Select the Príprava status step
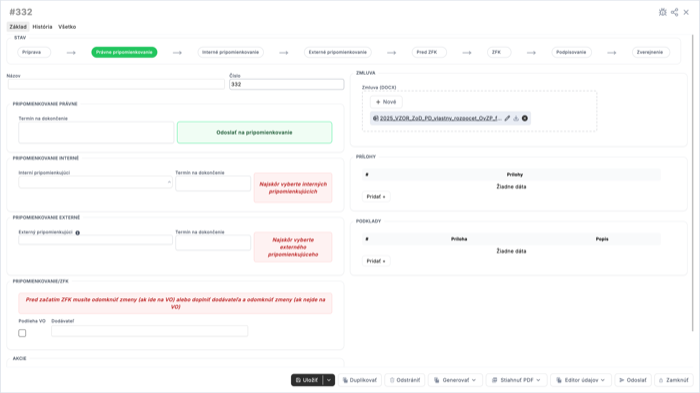This screenshot has height=393, width=700. 34,52
